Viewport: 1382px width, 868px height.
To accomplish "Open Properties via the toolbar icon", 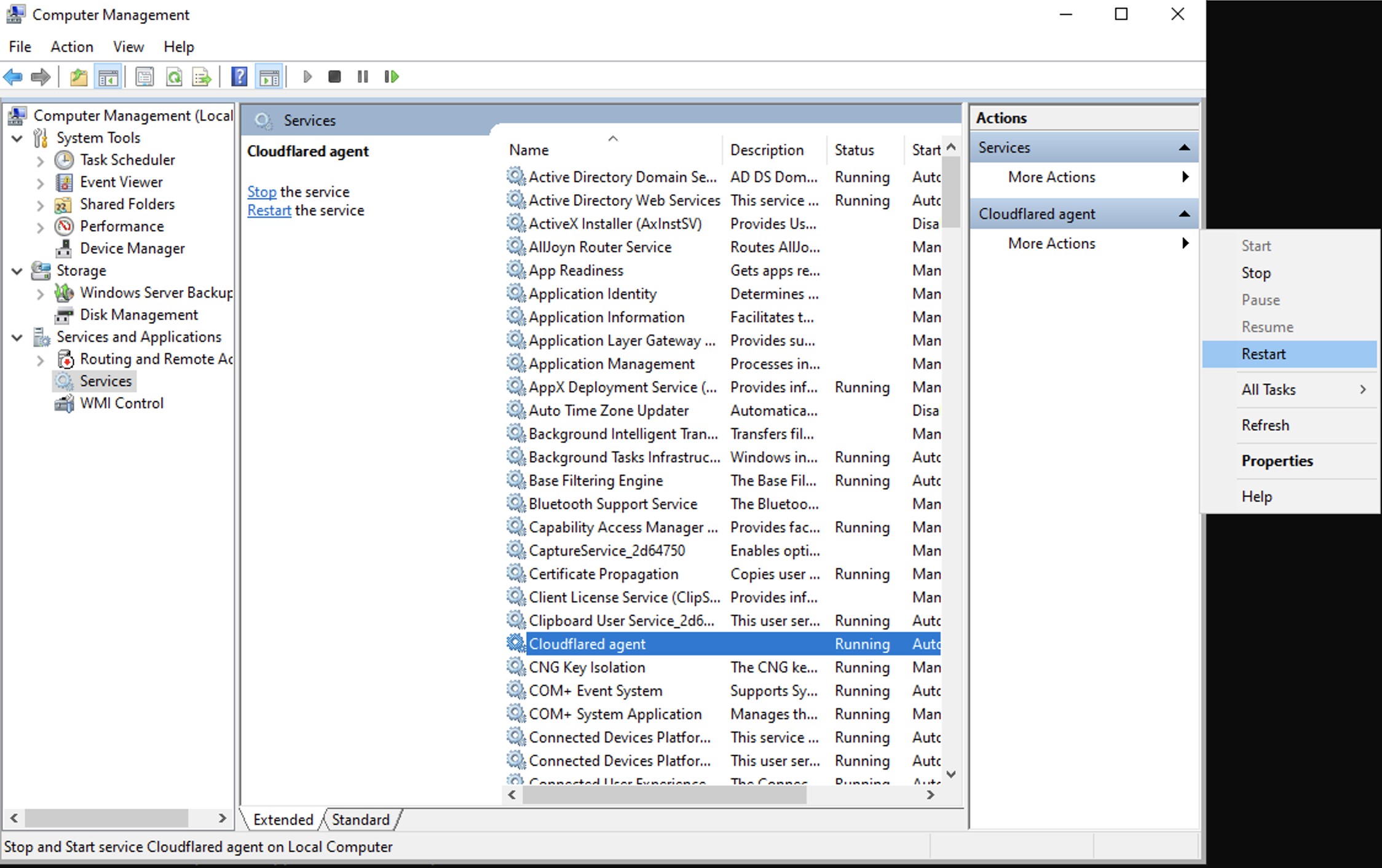I will (x=144, y=76).
